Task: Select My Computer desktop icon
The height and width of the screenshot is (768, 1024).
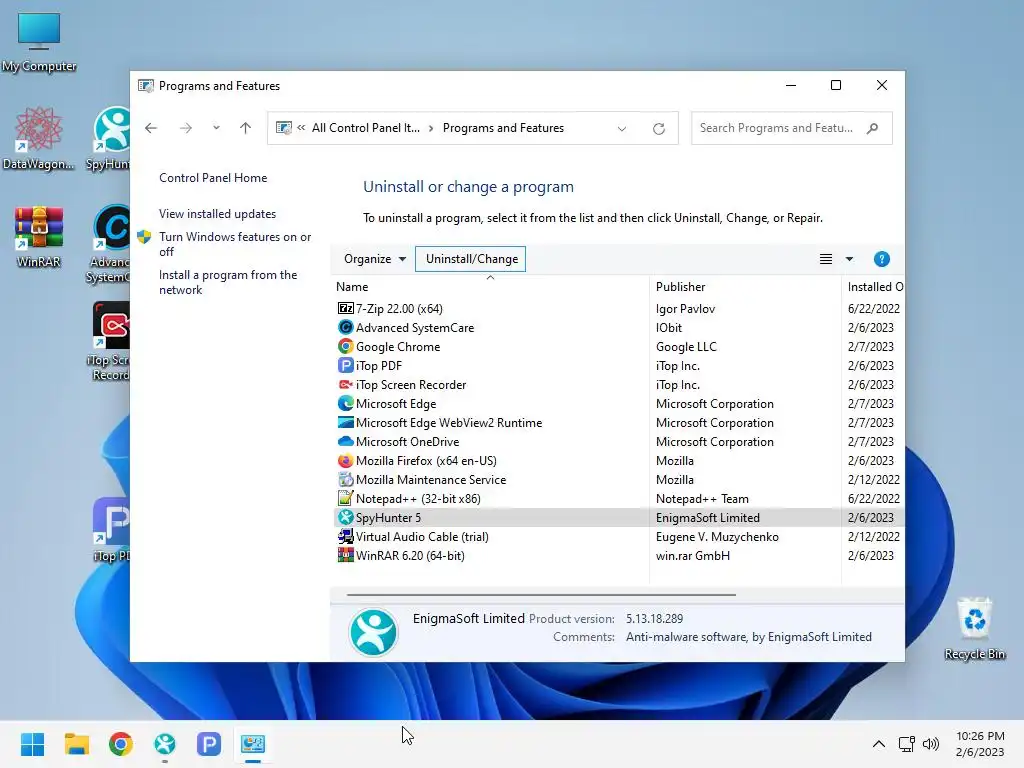Action: coord(39,42)
